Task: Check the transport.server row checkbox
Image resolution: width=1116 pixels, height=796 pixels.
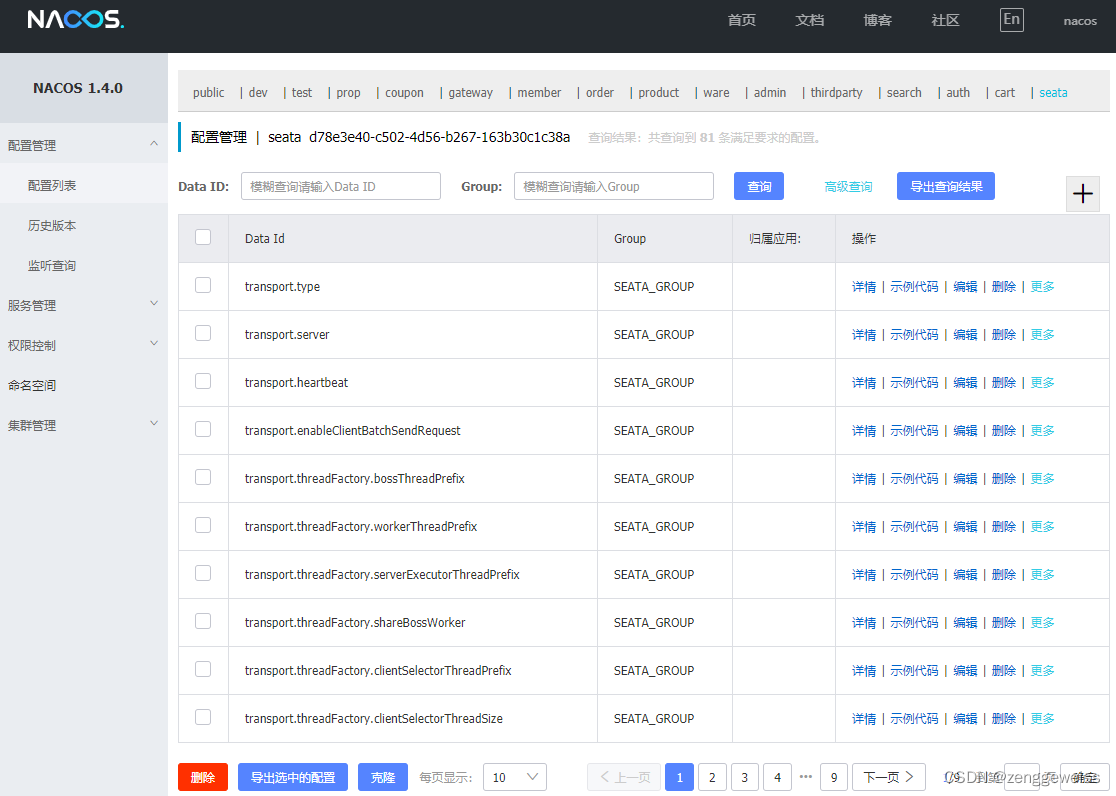Action: tap(203, 333)
